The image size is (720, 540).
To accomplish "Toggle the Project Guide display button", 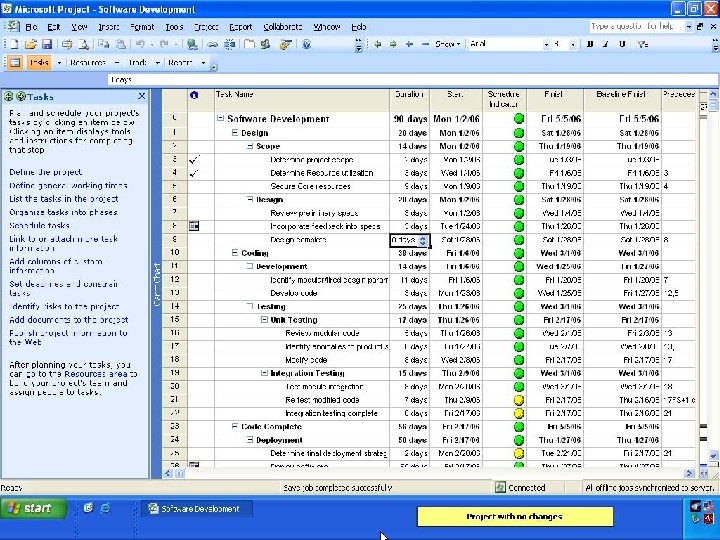I will pos(15,62).
